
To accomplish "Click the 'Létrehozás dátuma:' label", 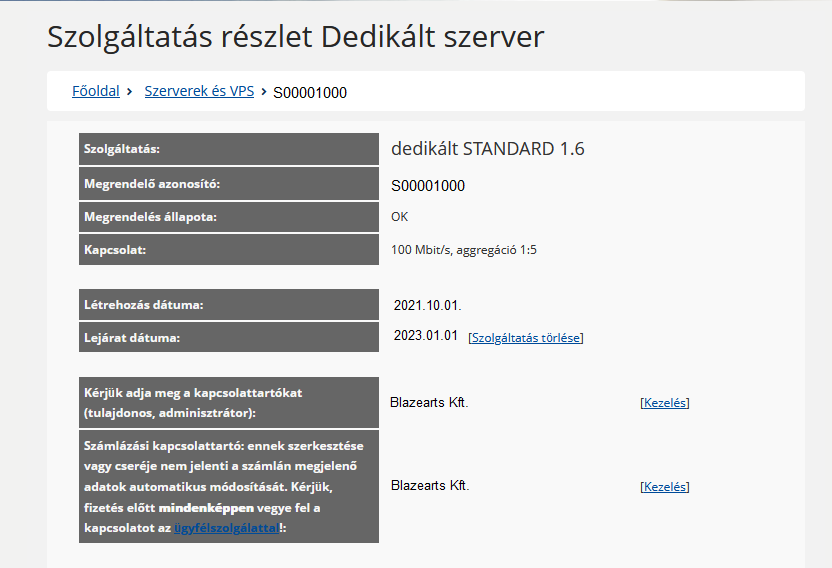I will pos(229,305).
